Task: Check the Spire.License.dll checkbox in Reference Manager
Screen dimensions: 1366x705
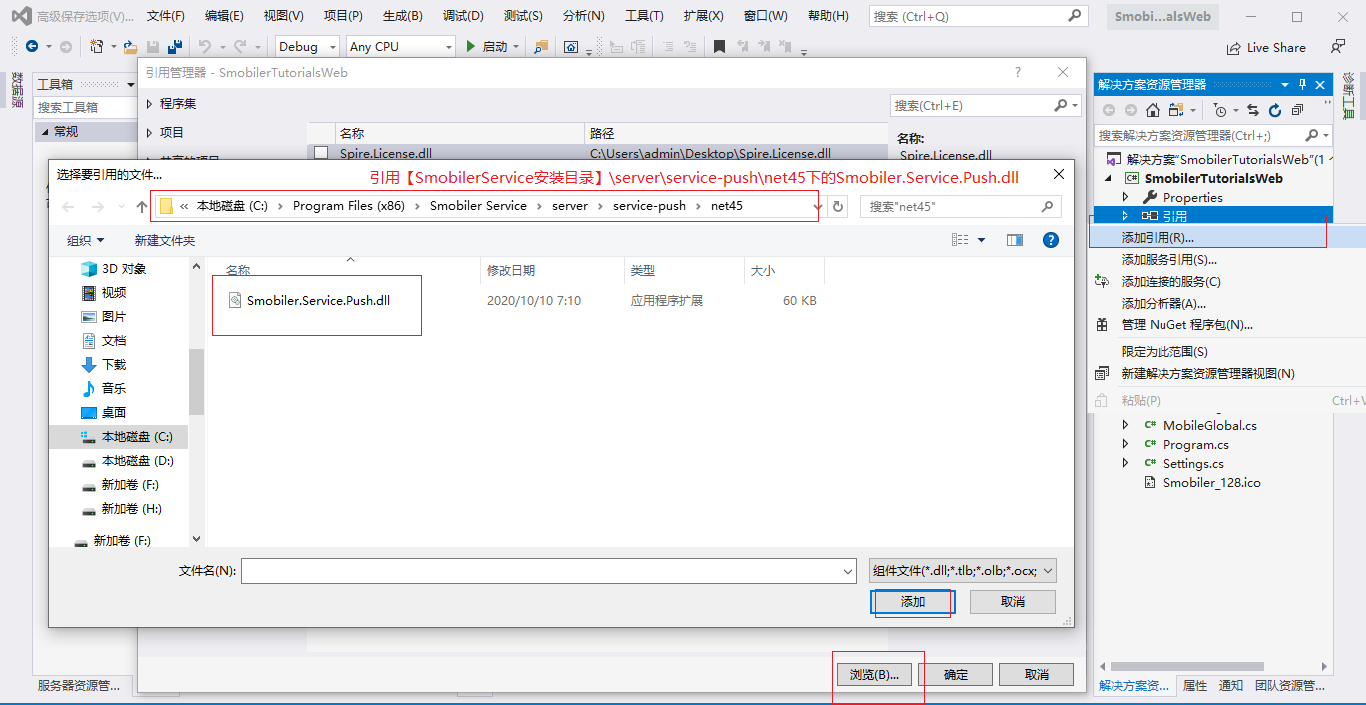Action: (321, 153)
